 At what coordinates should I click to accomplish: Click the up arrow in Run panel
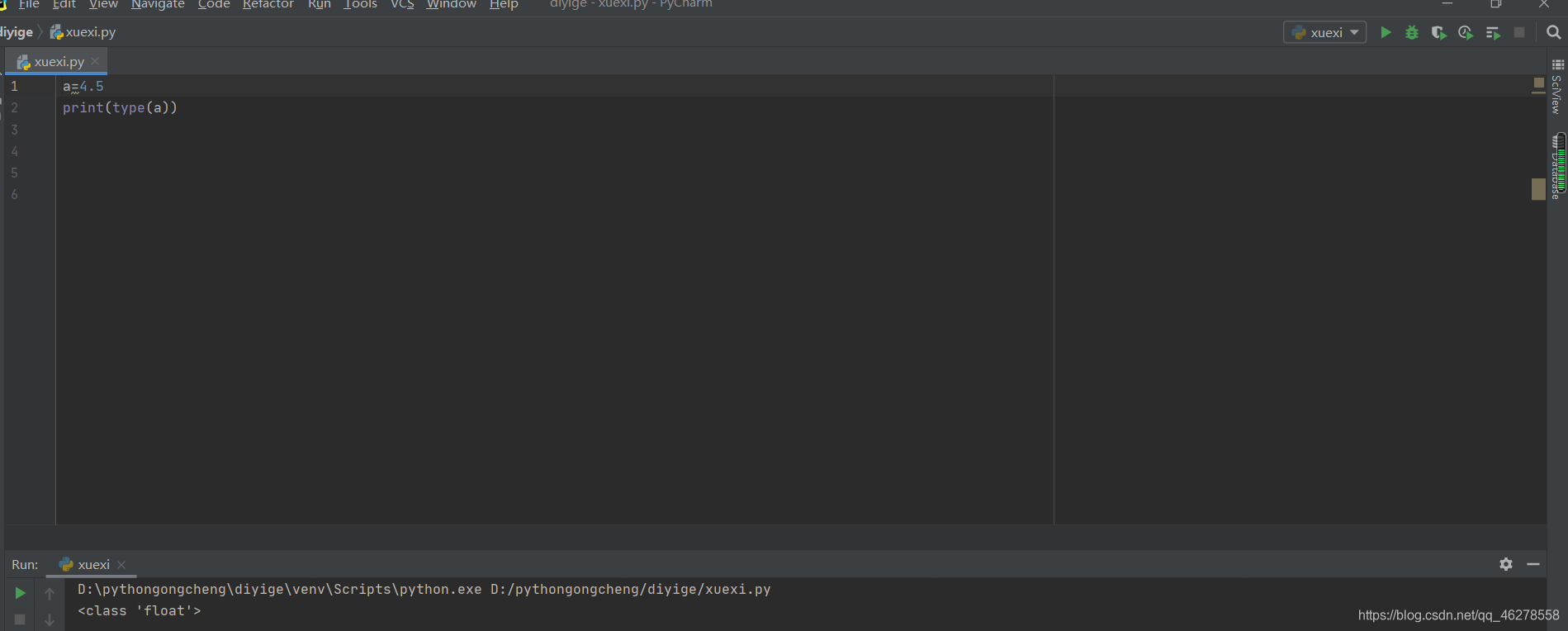pos(50,593)
